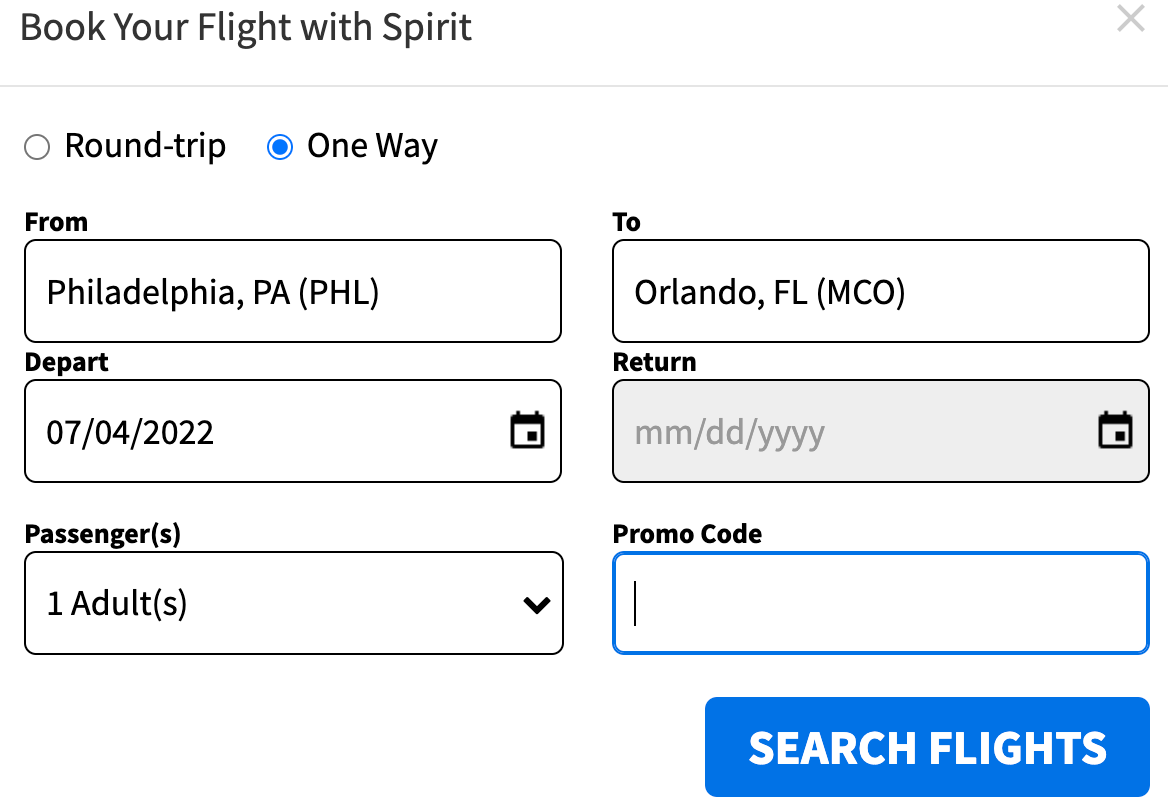Click the Passenger(s) field label
Viewport: 1168px width, 812px height.
tap(102, 534)
